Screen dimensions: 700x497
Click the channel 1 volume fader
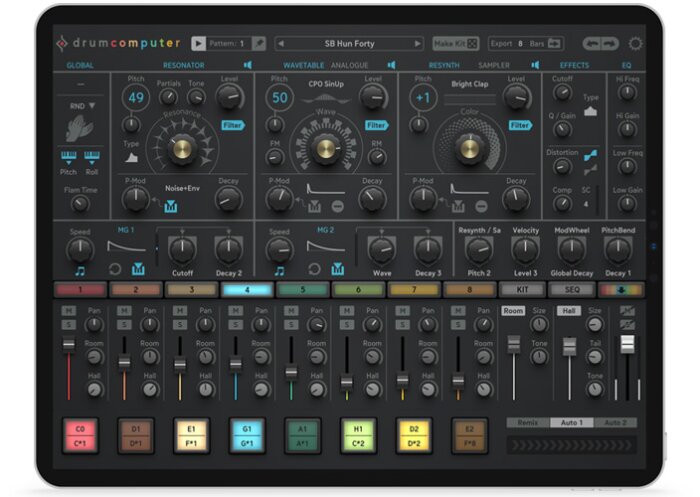(68, 344)
